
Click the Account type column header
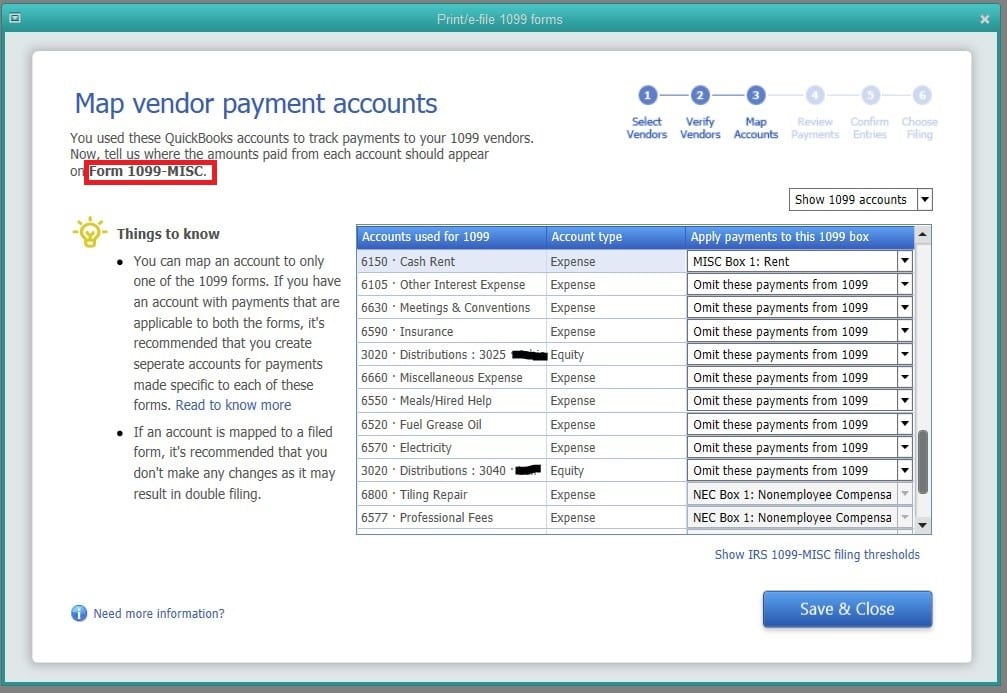[x=616, y=237]
